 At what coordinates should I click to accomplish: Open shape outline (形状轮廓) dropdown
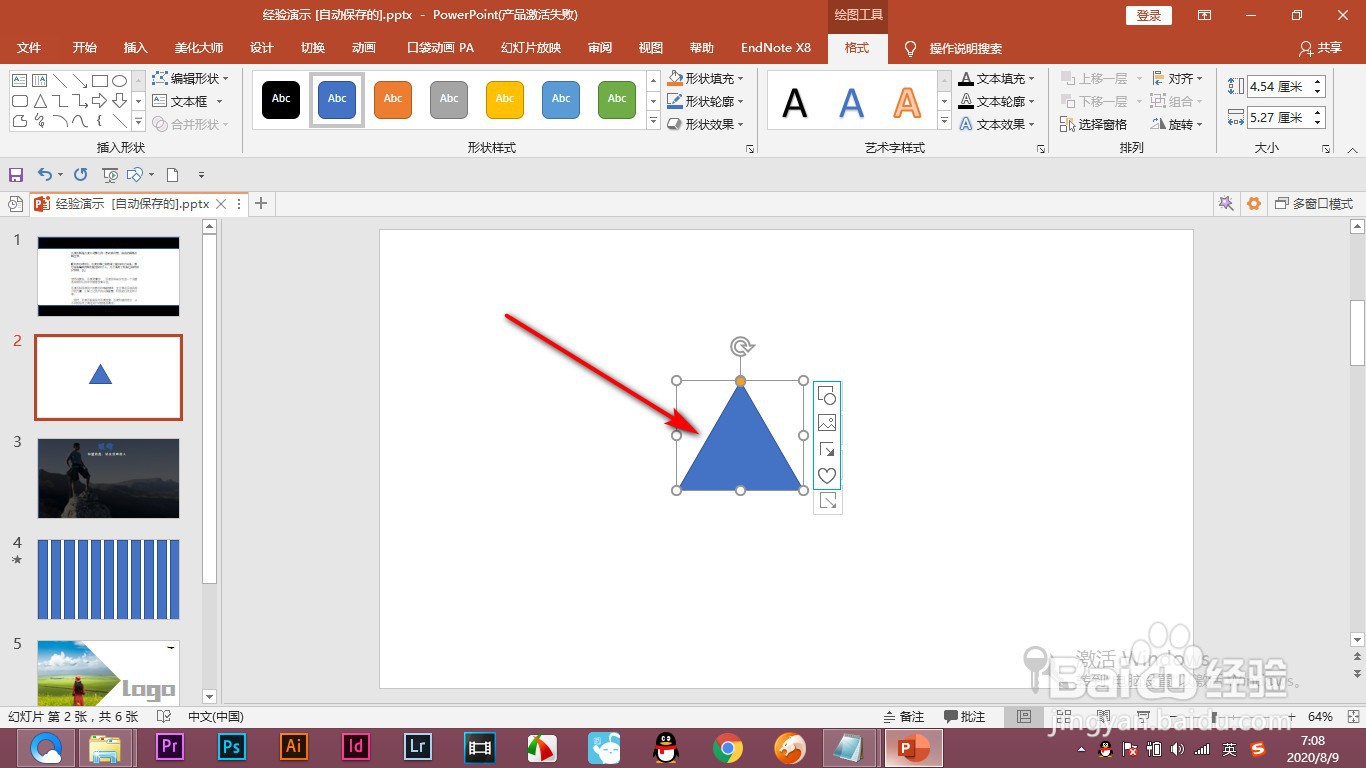click(x=706, y=101)
